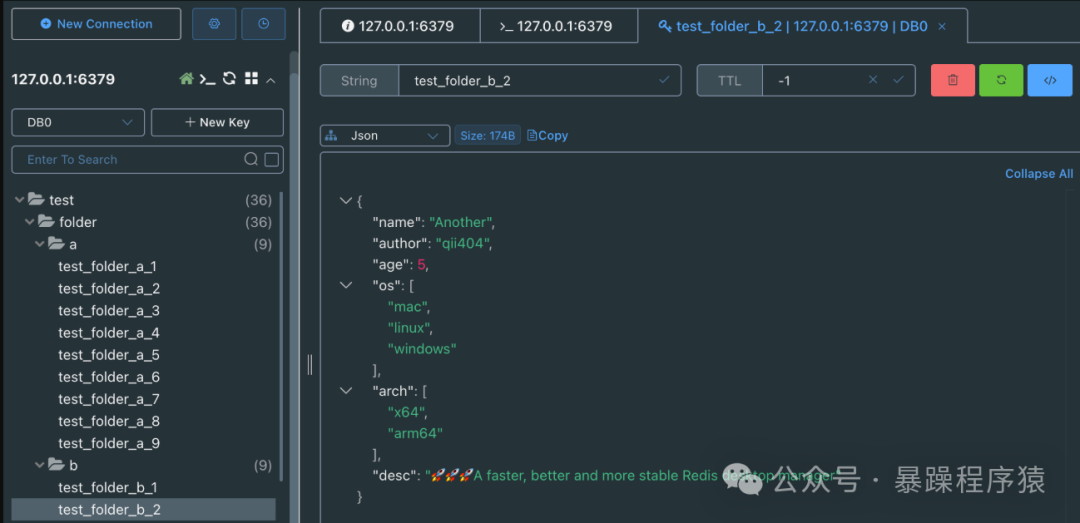Viewport: 1080px width, 523px height.
Task: Open settings via the gear icon
Action: pos(214,24)
